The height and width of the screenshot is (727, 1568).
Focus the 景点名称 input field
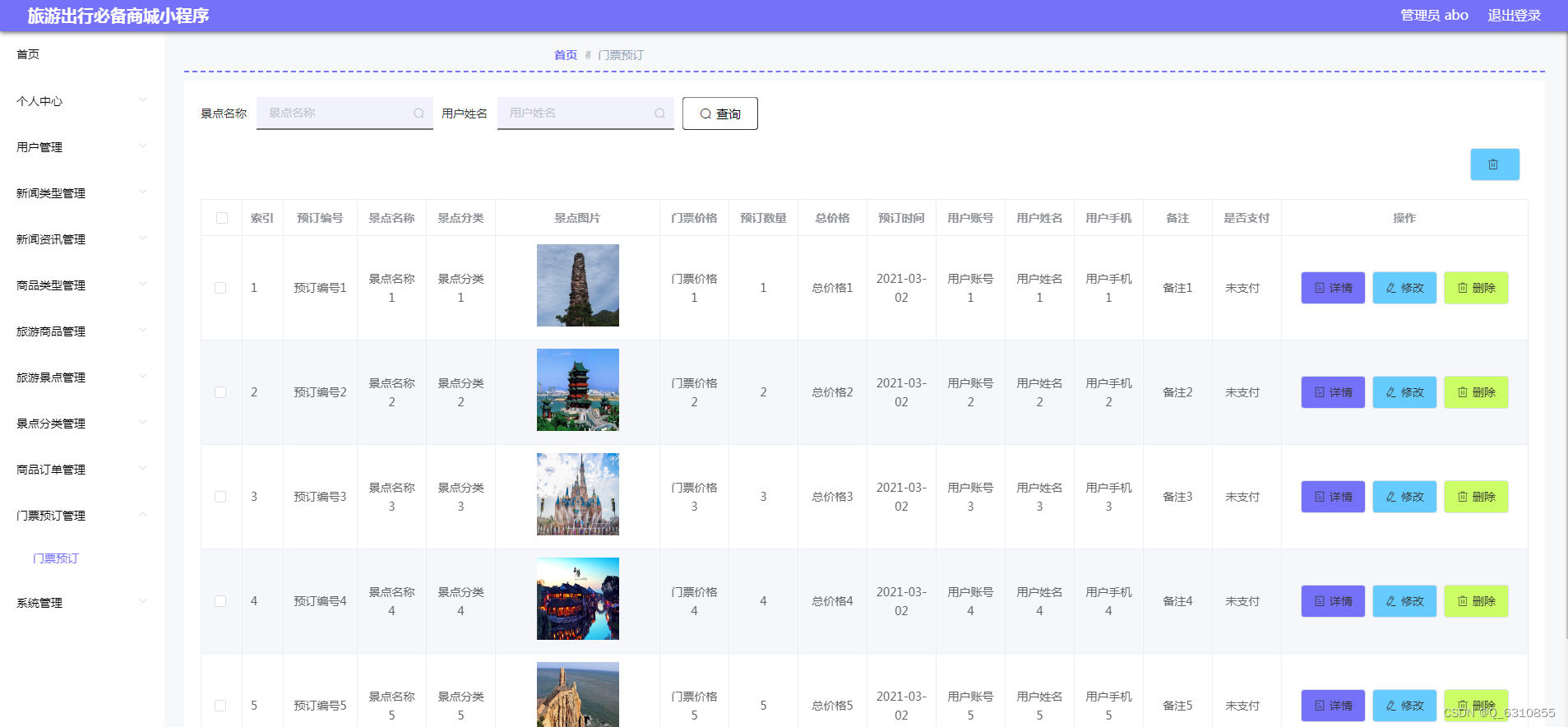pos(345,113)
